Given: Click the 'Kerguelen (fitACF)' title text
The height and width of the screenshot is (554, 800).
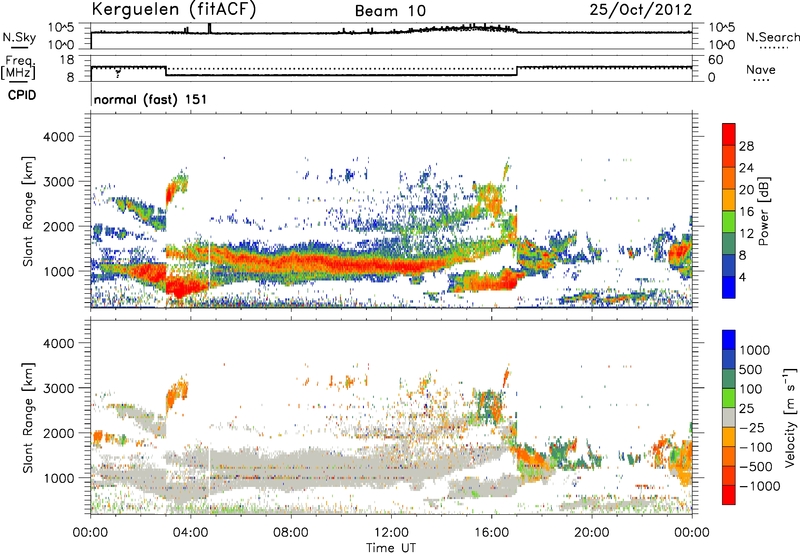Looking at the screenshot, I should point(174,9).
